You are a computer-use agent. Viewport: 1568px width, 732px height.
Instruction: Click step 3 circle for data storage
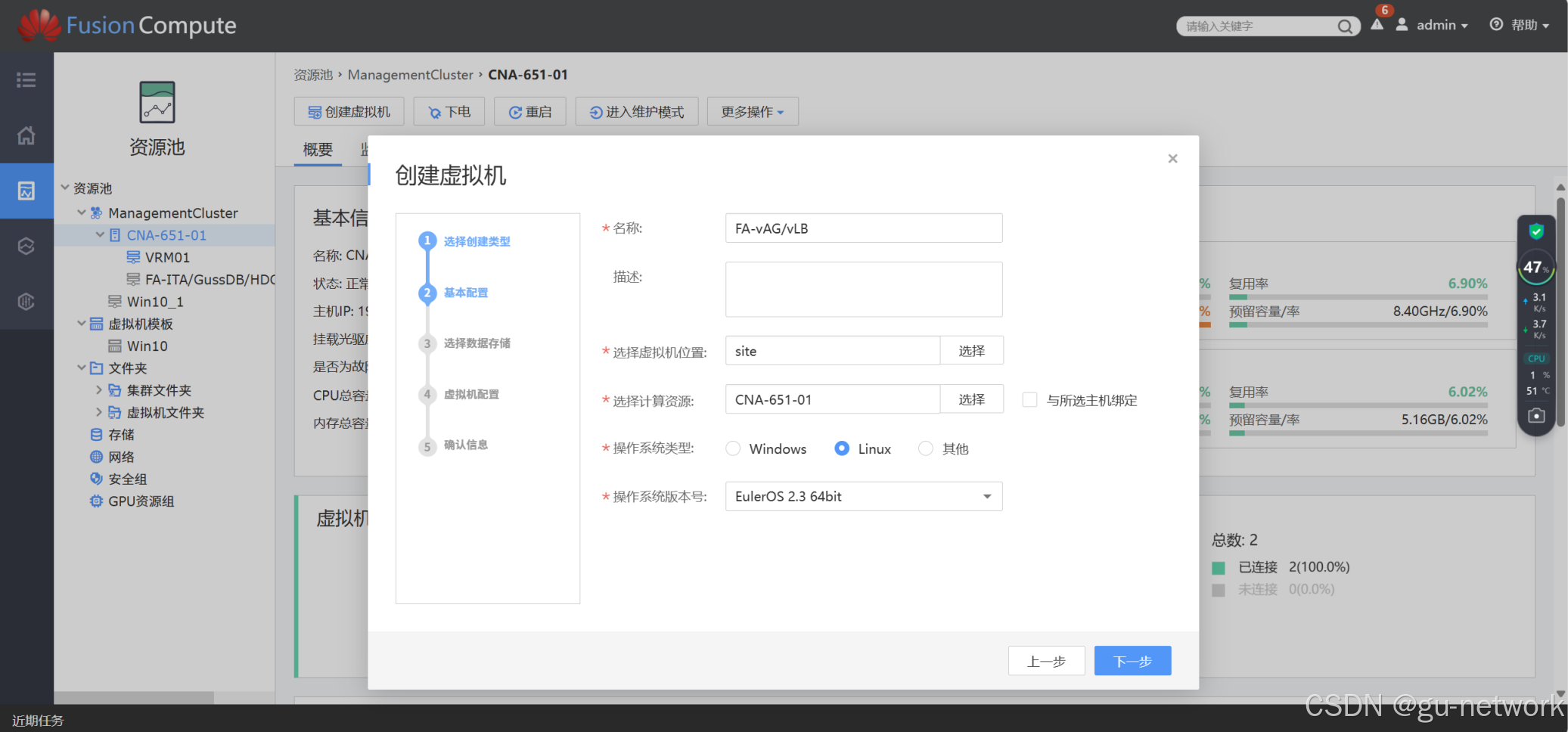(x=427, y=343)
